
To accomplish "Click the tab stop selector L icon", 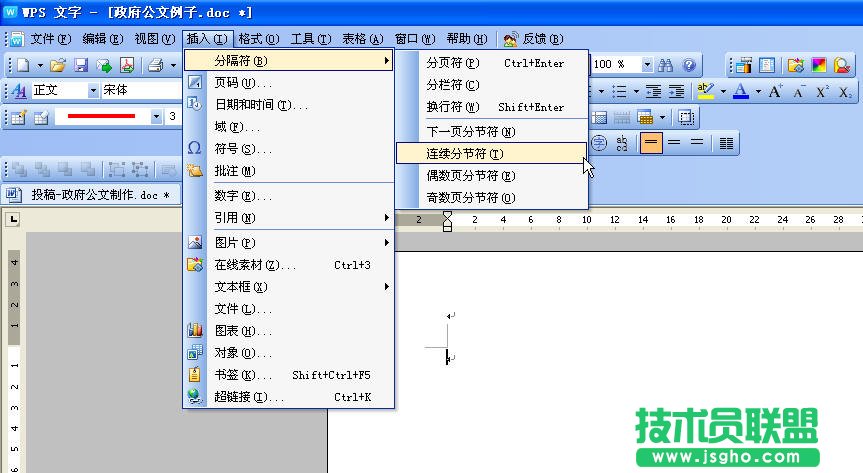I will pyautogui.click(x=13, y=219).
